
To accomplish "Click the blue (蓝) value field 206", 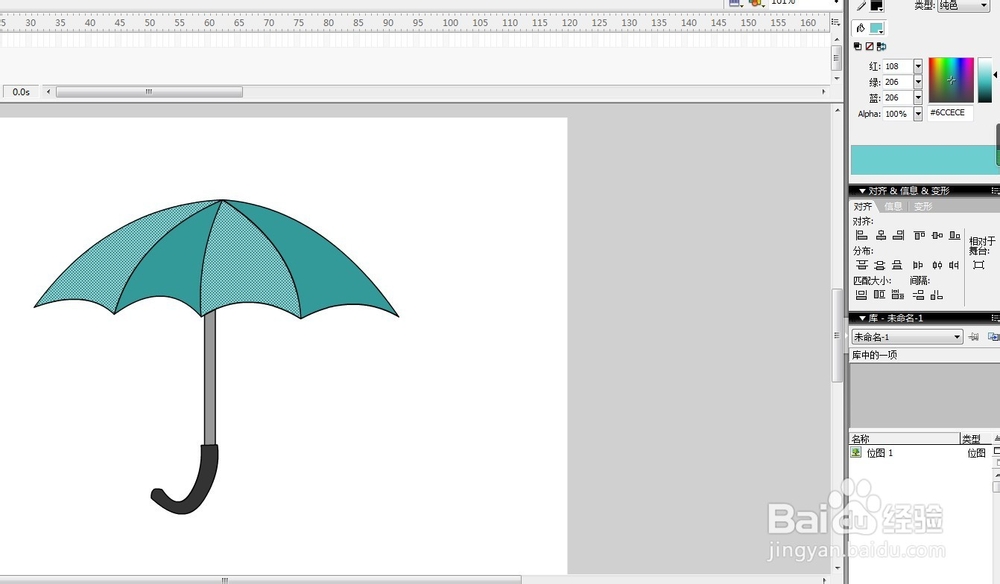I will click(898, 98).
